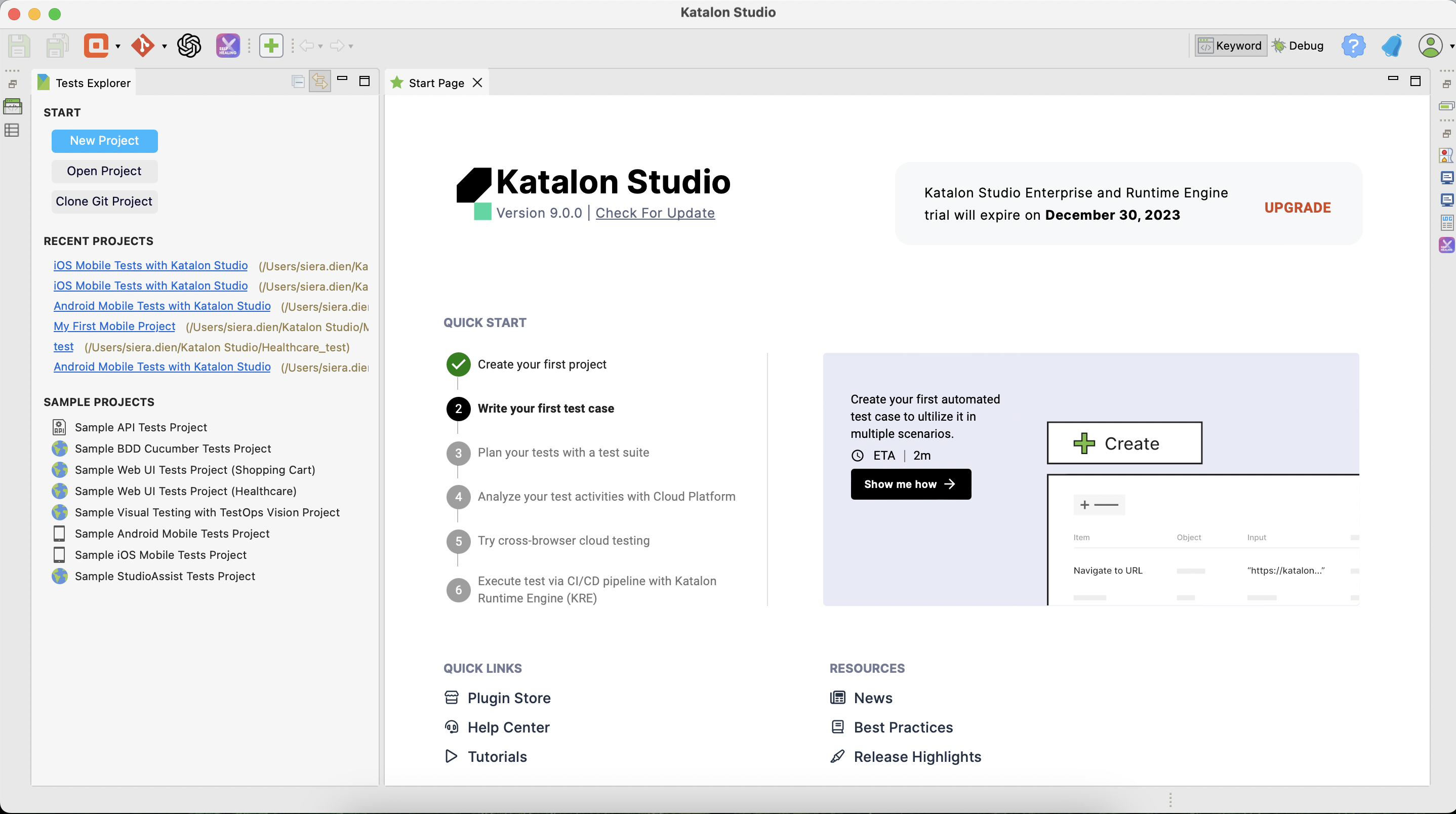This screenshot has height=814, width=1456.
Task: Expand the TestOps icon dropdown arrow
Action: click(117, 47)
